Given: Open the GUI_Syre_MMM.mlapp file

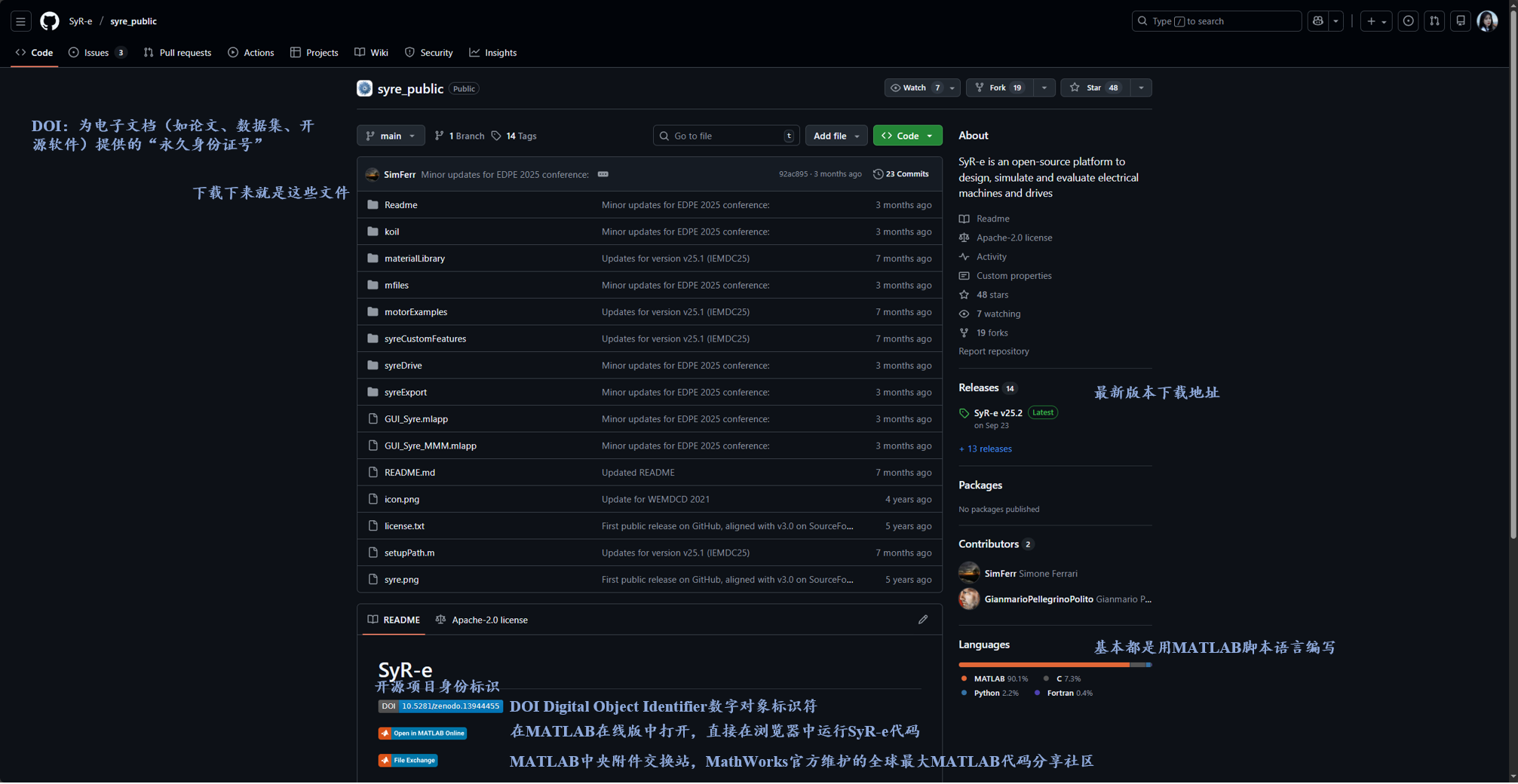Looking at the screenshot, I should (431, 446).
